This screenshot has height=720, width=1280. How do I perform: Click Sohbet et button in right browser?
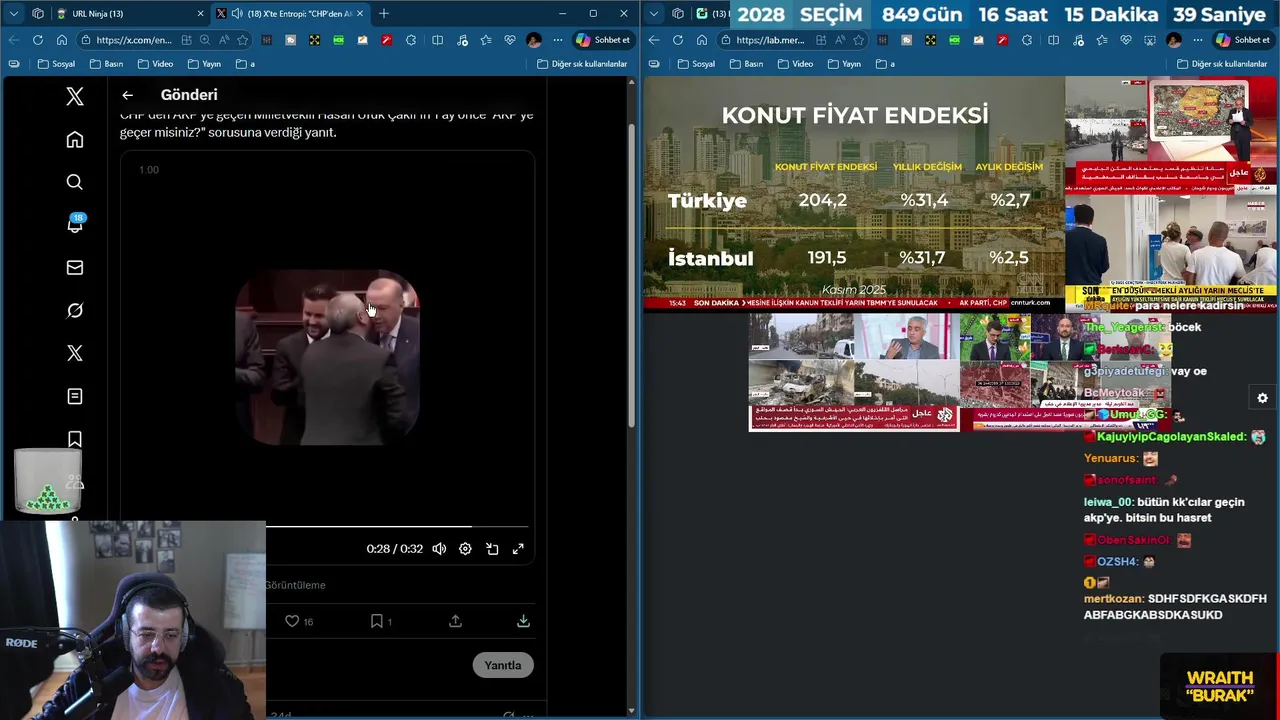[1243, 40]
